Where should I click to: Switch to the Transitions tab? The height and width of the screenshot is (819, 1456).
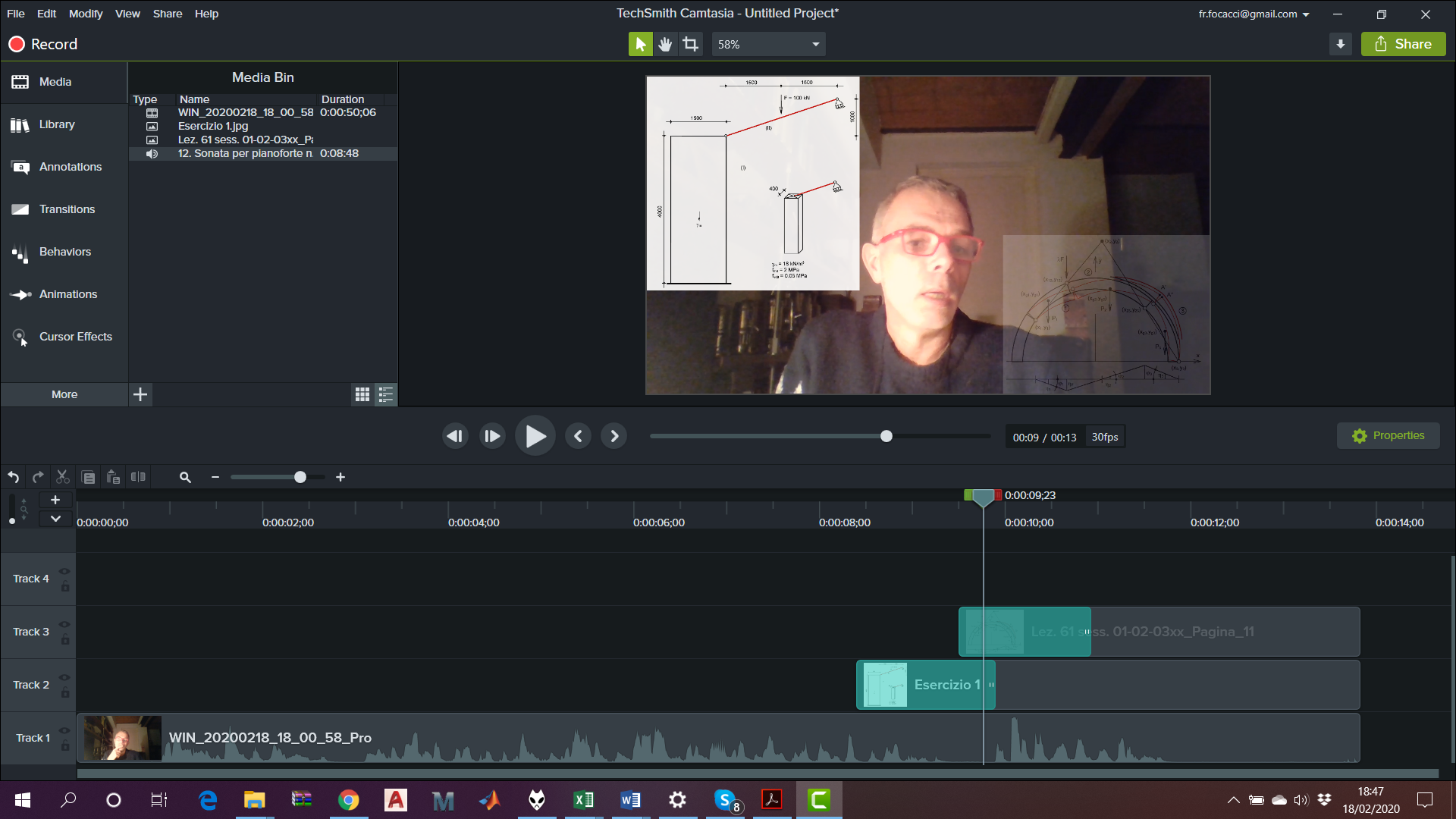(67, 209)
